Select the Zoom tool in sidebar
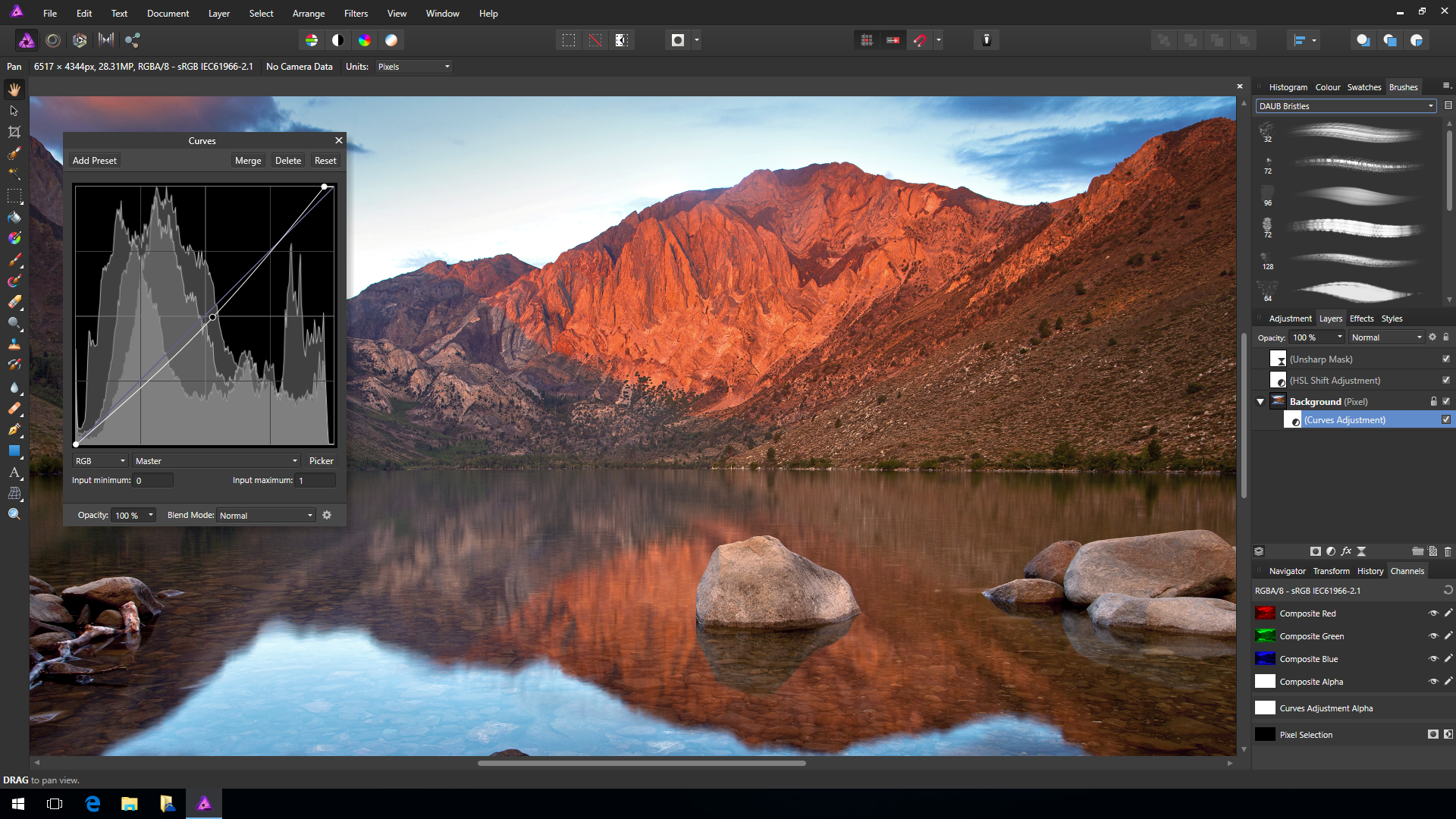The image size is (1456, 819). click(x=14, y=514)
